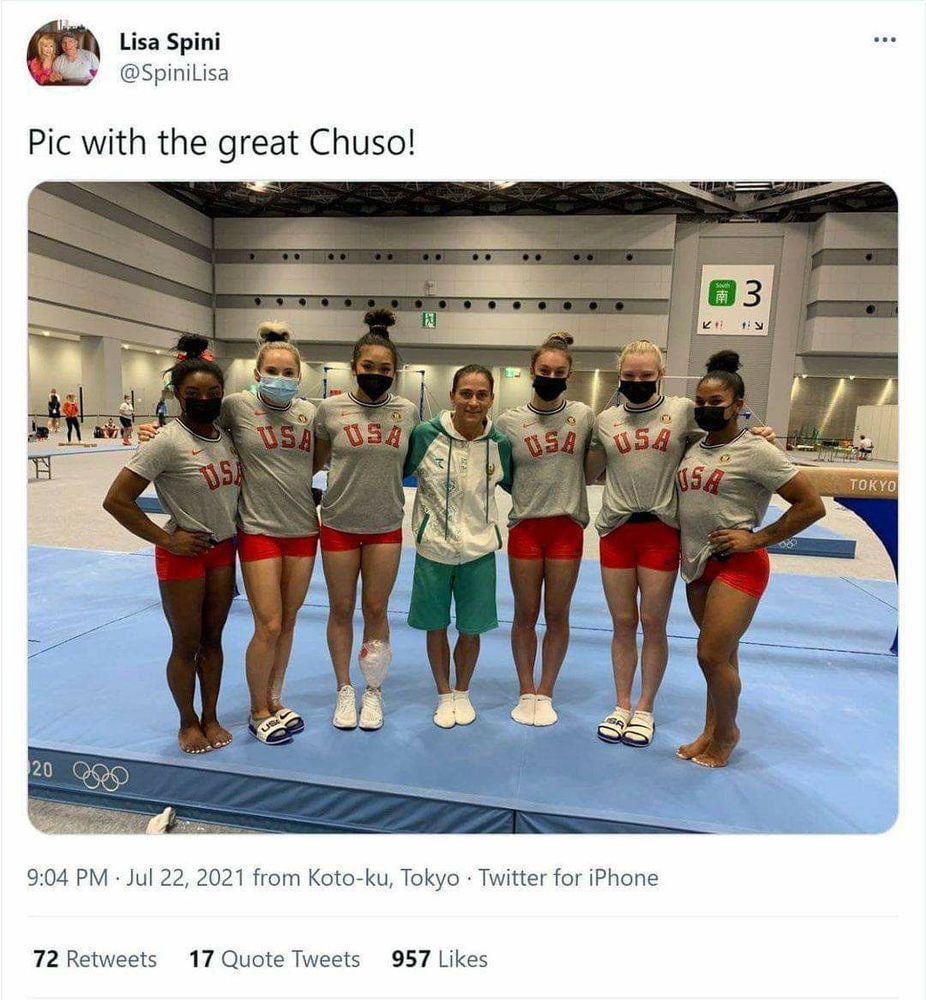Click the TOKYO label on the balance beam
The image size is (926, 1000).
point(873,485)
